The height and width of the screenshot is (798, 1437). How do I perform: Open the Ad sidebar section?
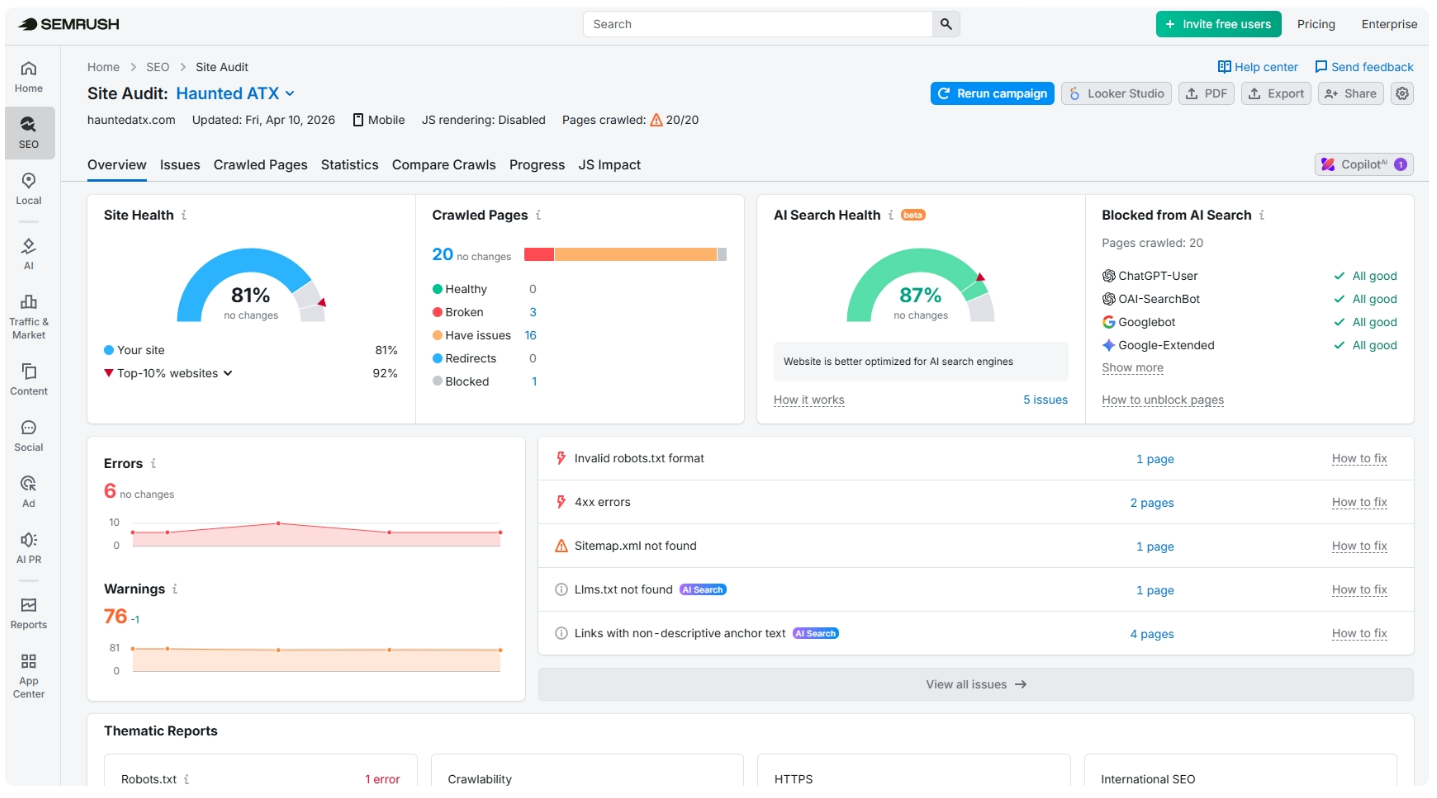click(x=29, y=492)
